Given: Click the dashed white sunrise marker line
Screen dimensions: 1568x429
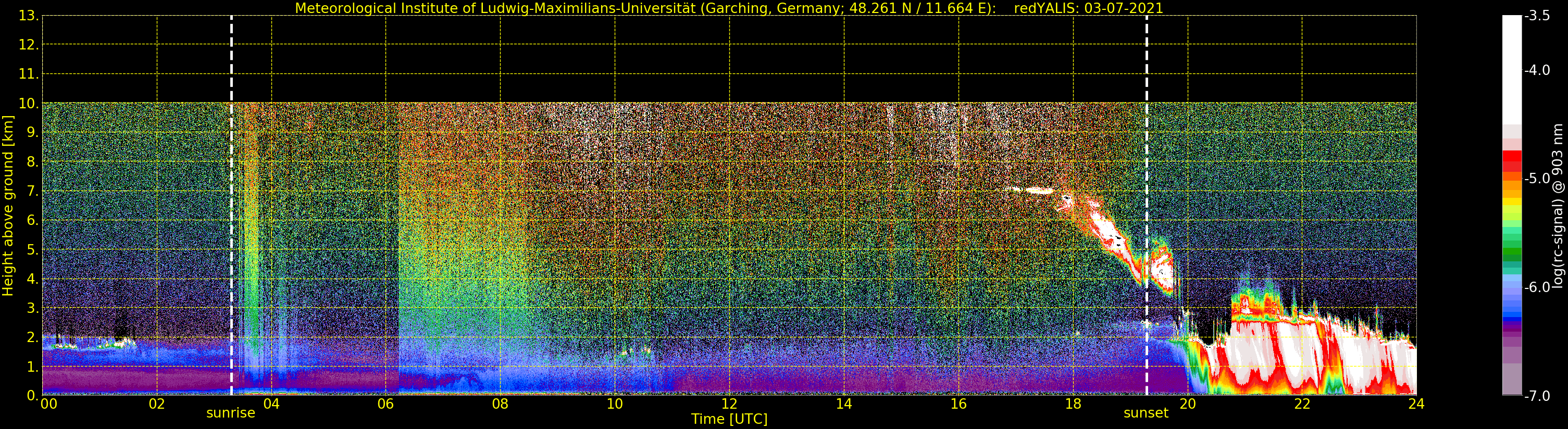Looking at the screenshot, I should tap(231, 206).
